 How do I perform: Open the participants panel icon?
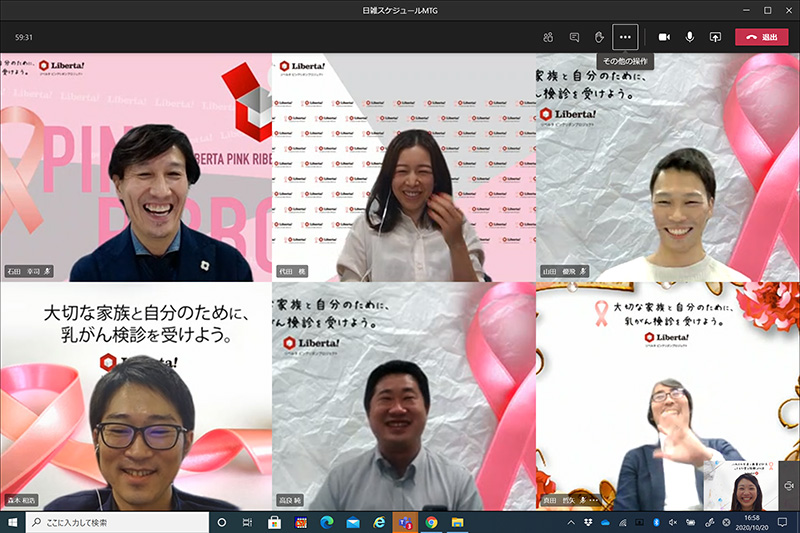coord(548,37)
